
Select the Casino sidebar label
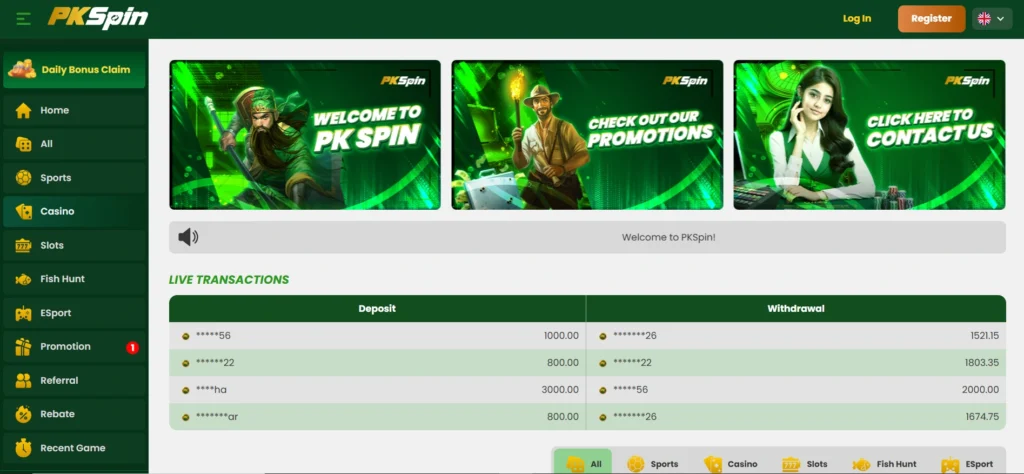[57, 212]
